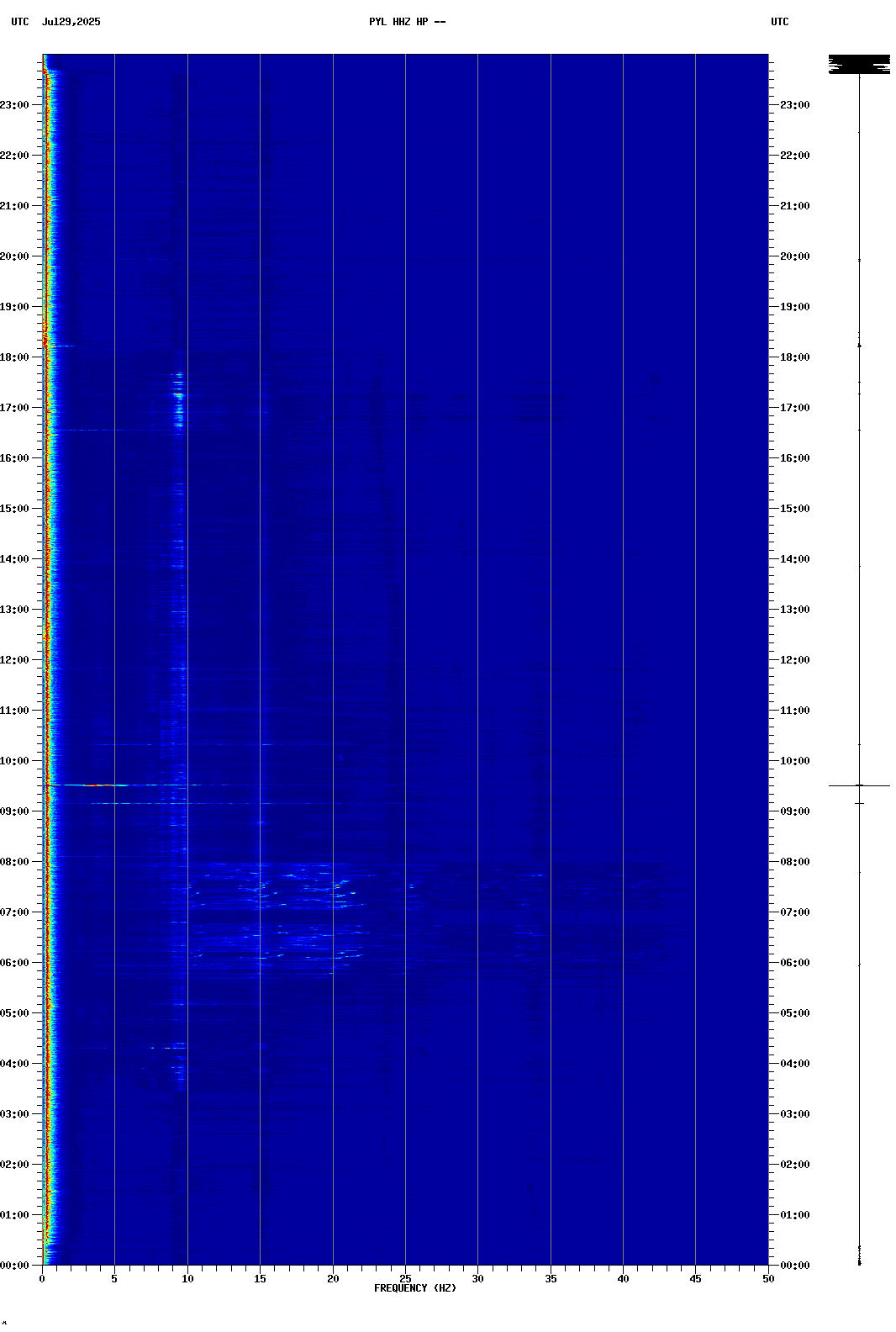
Task: Click the 09:00 label on right axis
Action: (x=795, y=811)
